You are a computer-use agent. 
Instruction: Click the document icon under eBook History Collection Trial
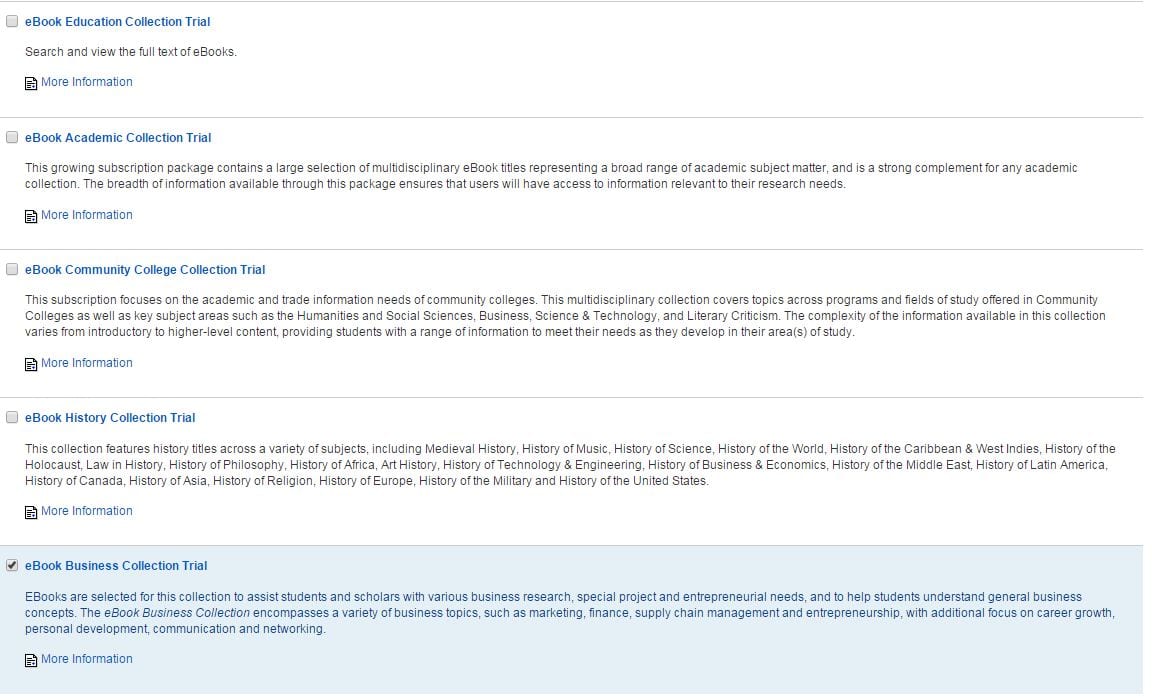30,512
